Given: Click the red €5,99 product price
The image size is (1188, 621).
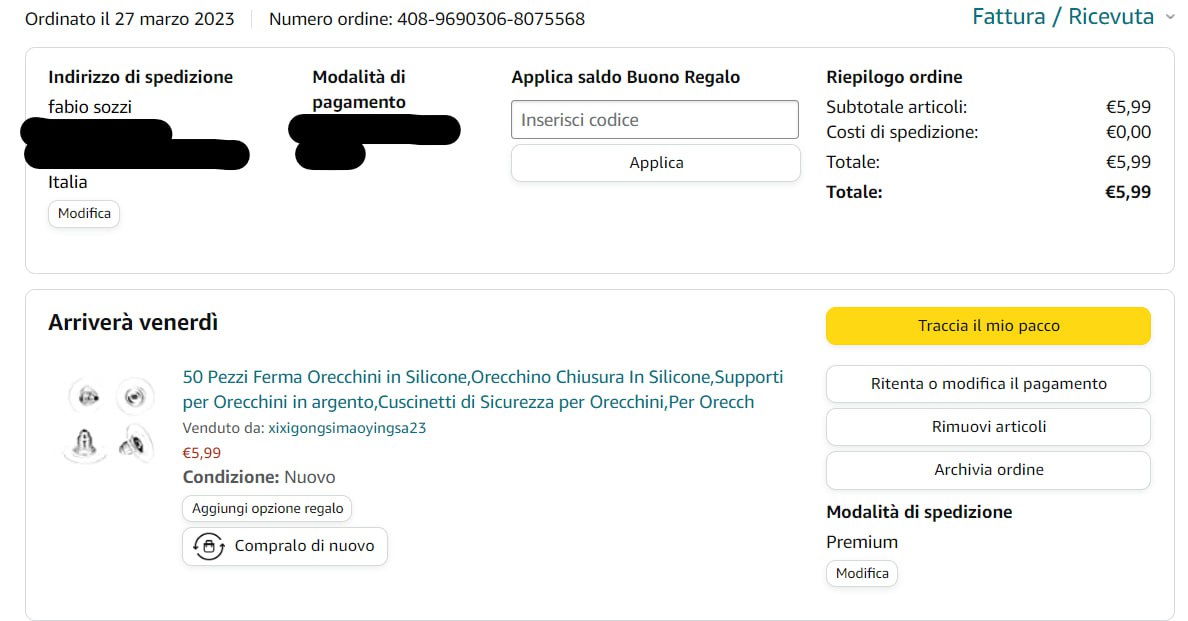Looking at the screenshot, I should tap(202, 453).
